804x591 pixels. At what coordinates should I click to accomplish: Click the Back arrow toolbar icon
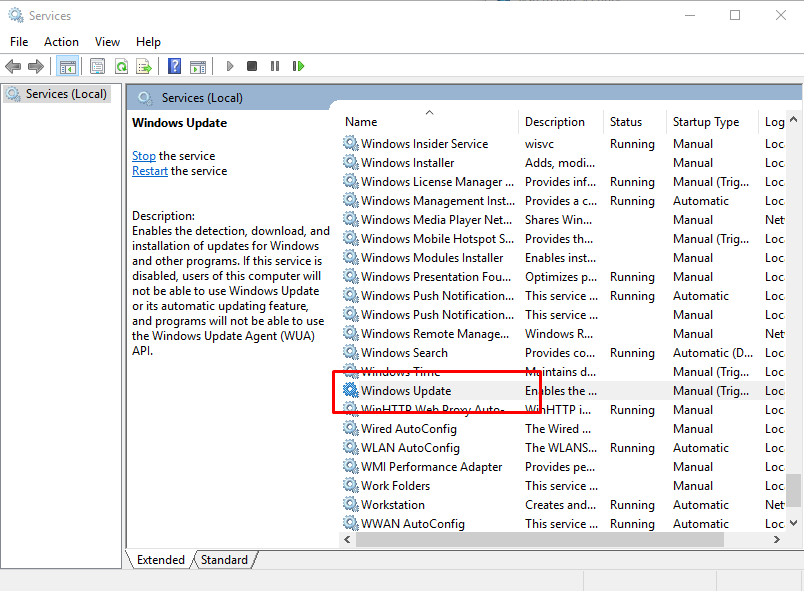tap(13, 66)
